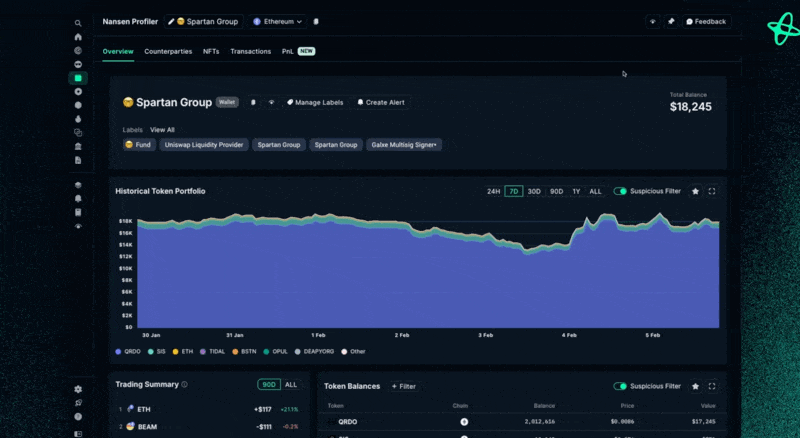Select 90D in Trading Summary
Screen dimensions: 800x438
pos(269,384)
